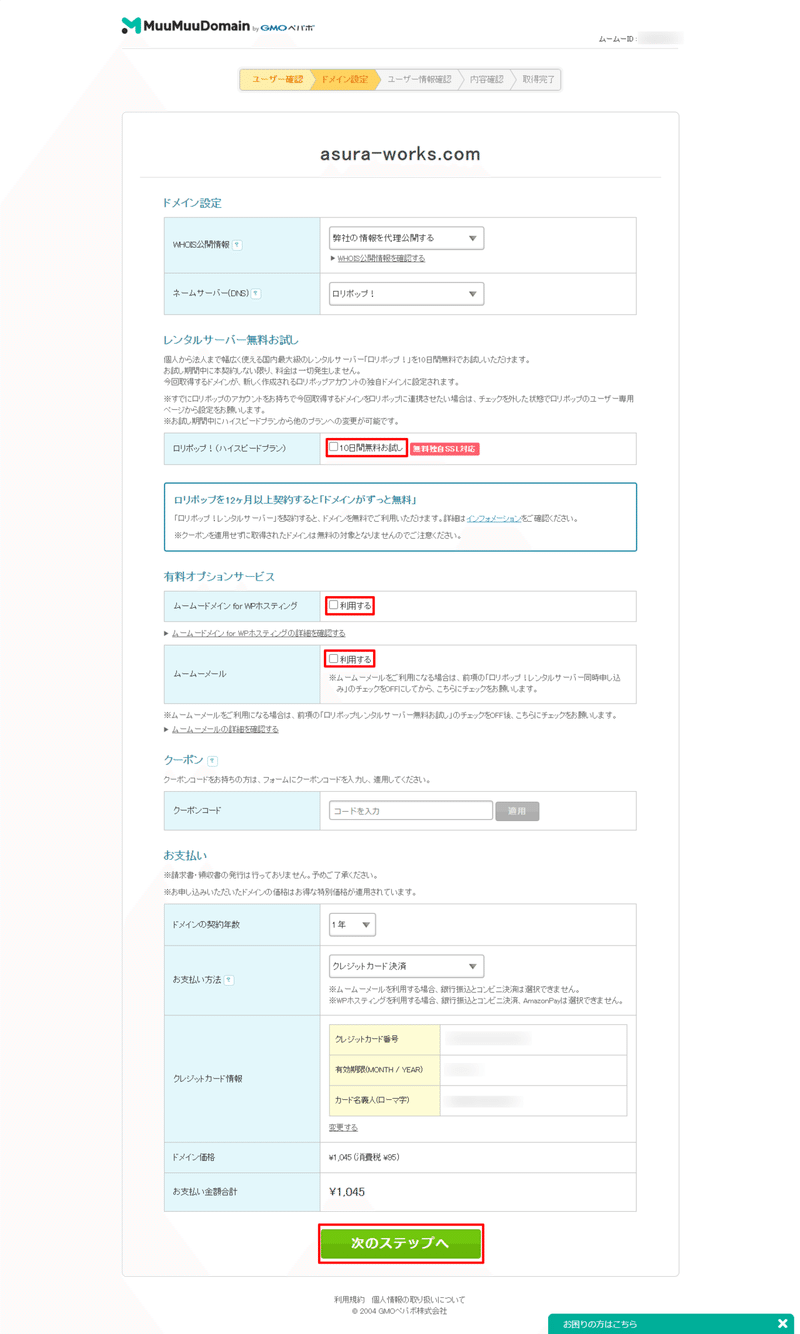Click the asura-works.com domain heading
This screenshot has height=1334, width=800.
pos(400,154)
